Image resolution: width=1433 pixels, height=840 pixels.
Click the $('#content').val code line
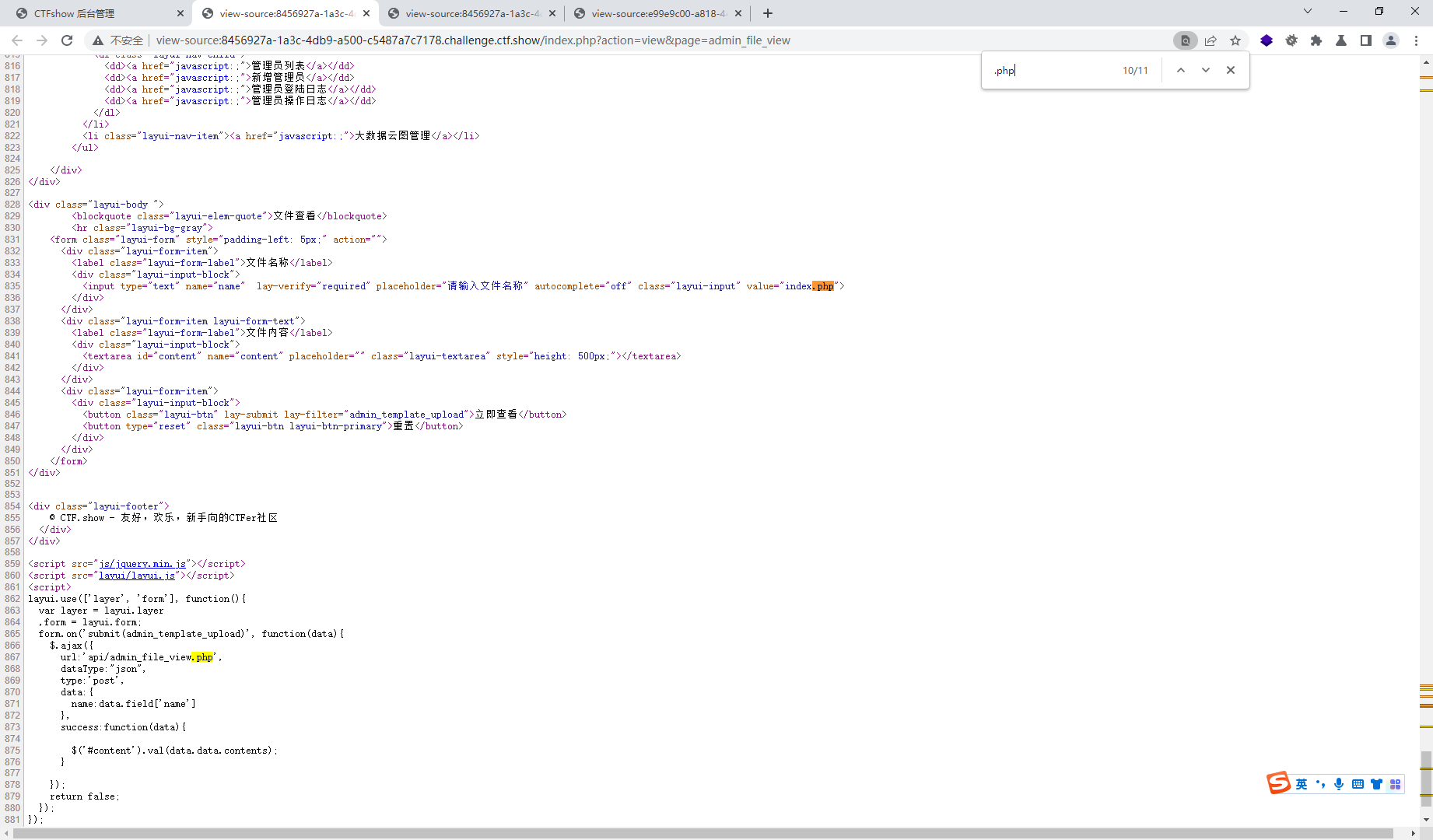click(x=174, y=751)
